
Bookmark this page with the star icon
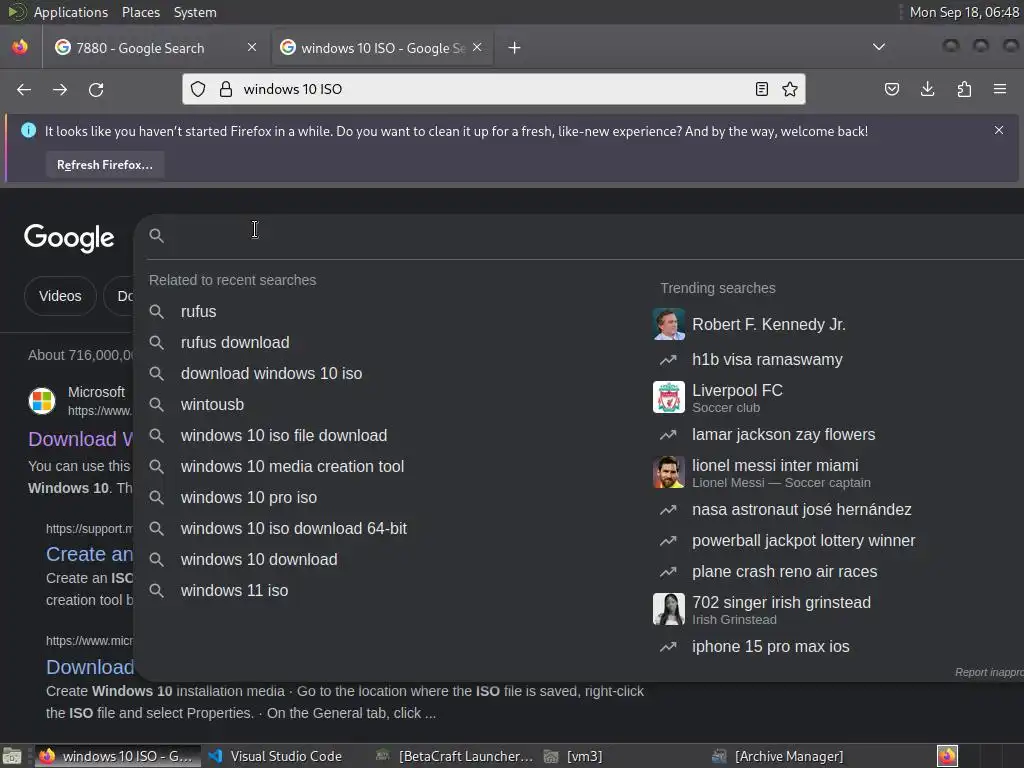pyautogui.click(x=790, y=89)
